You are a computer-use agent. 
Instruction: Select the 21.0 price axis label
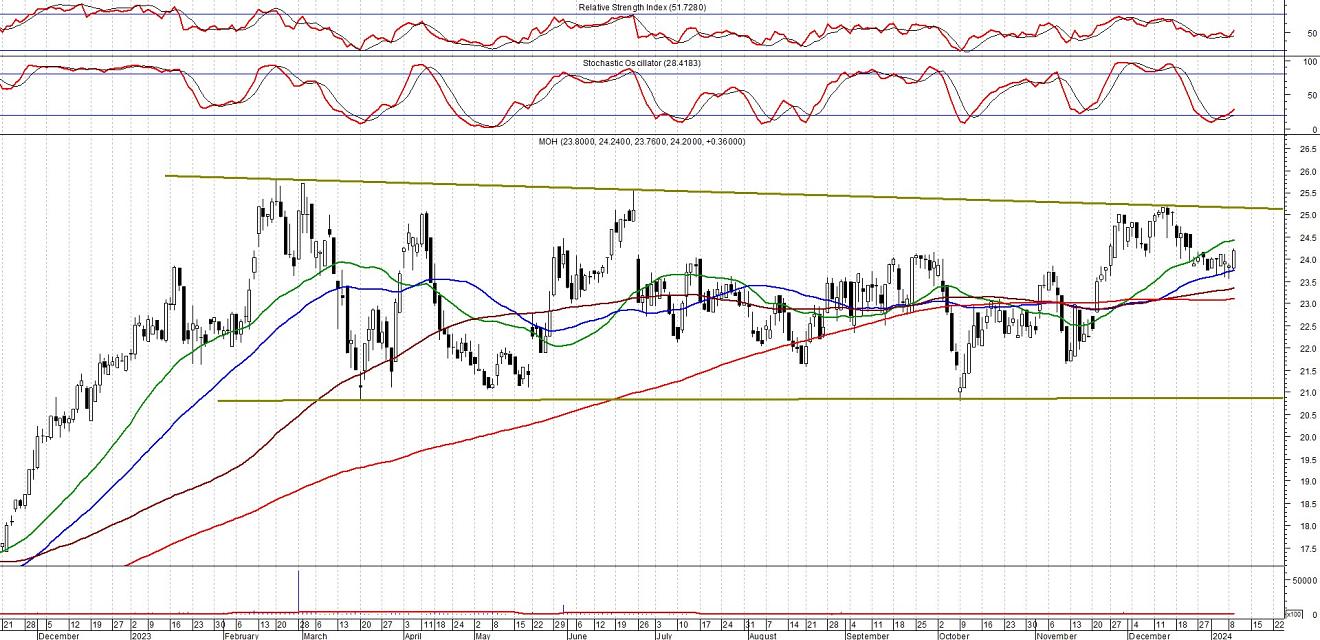tap(1304, 393)
